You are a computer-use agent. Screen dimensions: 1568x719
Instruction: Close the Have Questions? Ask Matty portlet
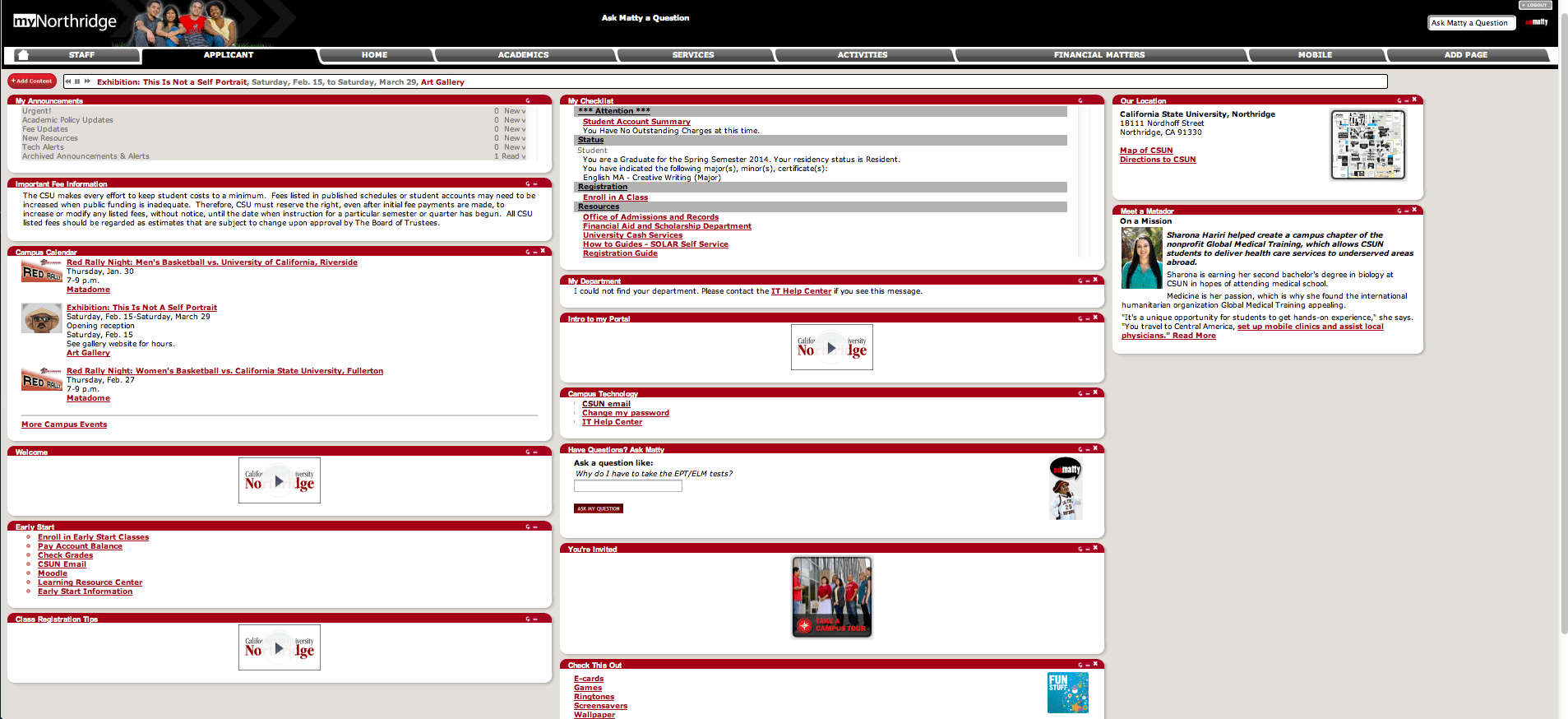1095,449
